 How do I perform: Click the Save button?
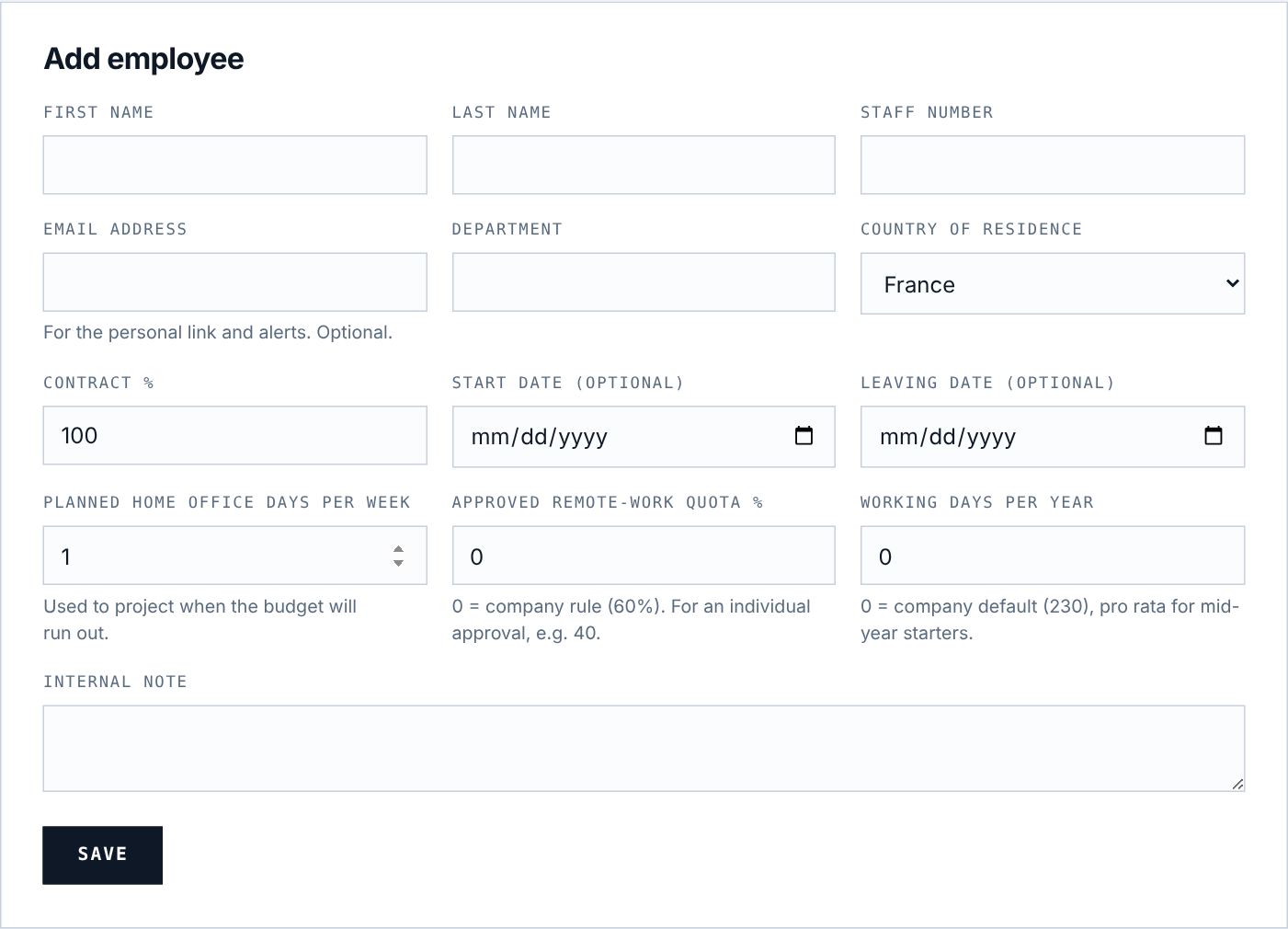102,854
